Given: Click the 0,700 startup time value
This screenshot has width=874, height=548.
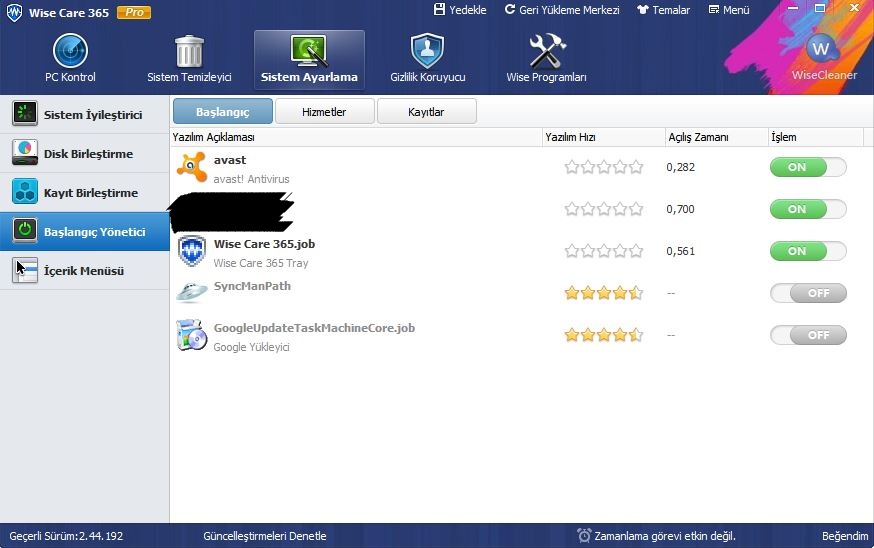Looking at the screenshot, I should pyautogui.click(x=681, y=209).
